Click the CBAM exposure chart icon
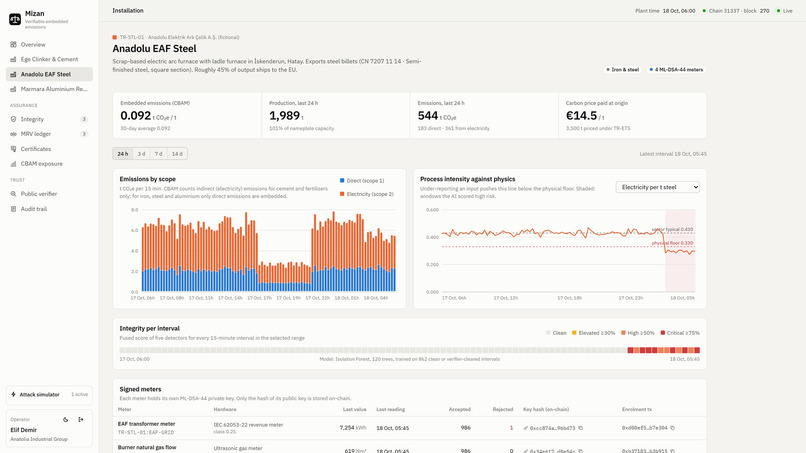This screenshot has height=453, width=806. (x=13, y=164)
